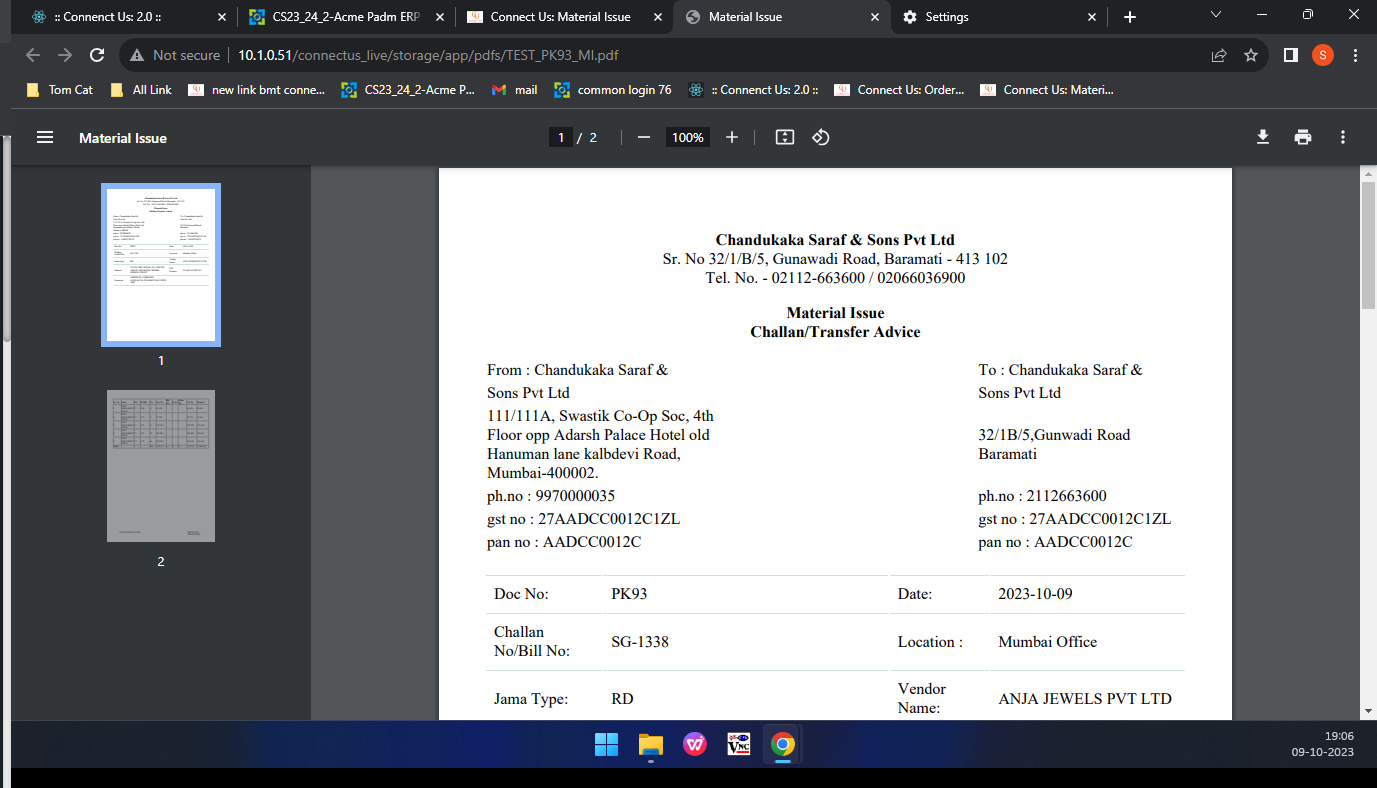
Task: Zoom in the PDF using plus icon
Action: pos(732,137)
